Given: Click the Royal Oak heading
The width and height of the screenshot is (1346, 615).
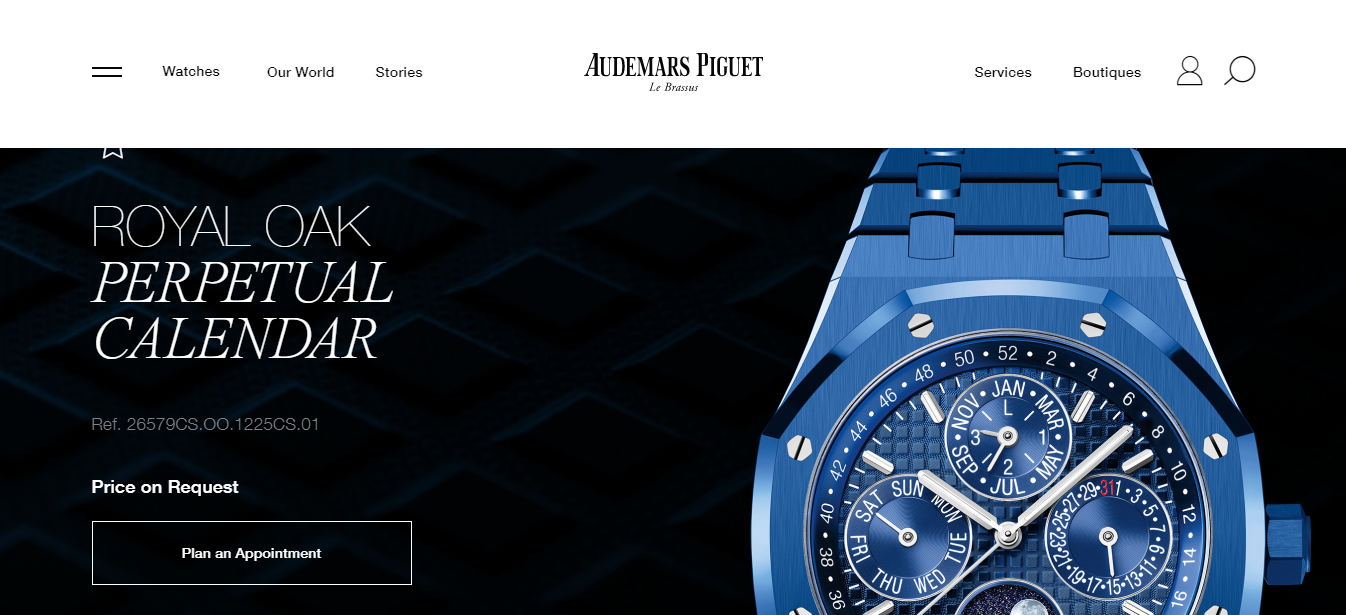Looking at the screenshot, I should [x=231, y=227].
